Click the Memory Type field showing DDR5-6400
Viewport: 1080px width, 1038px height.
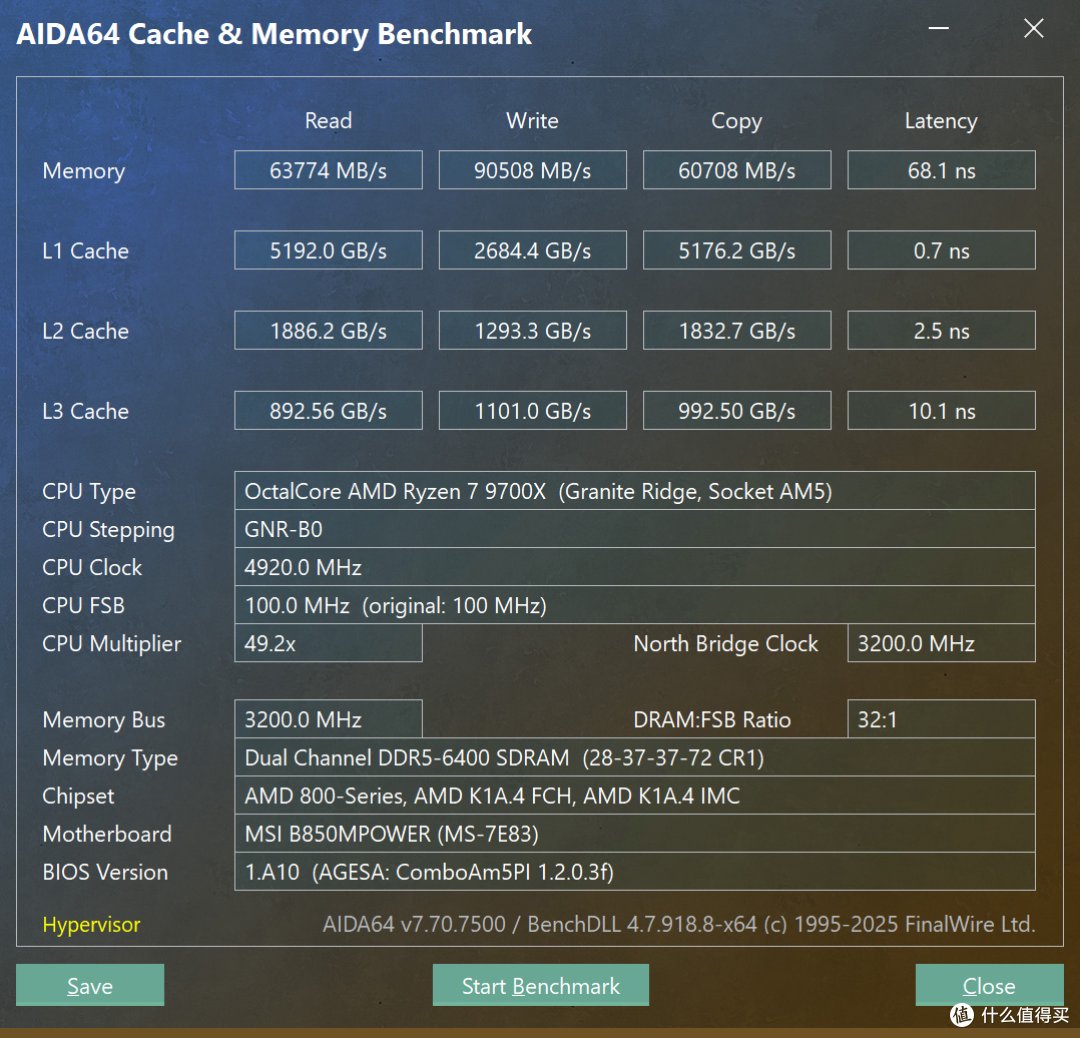point(635,757)
